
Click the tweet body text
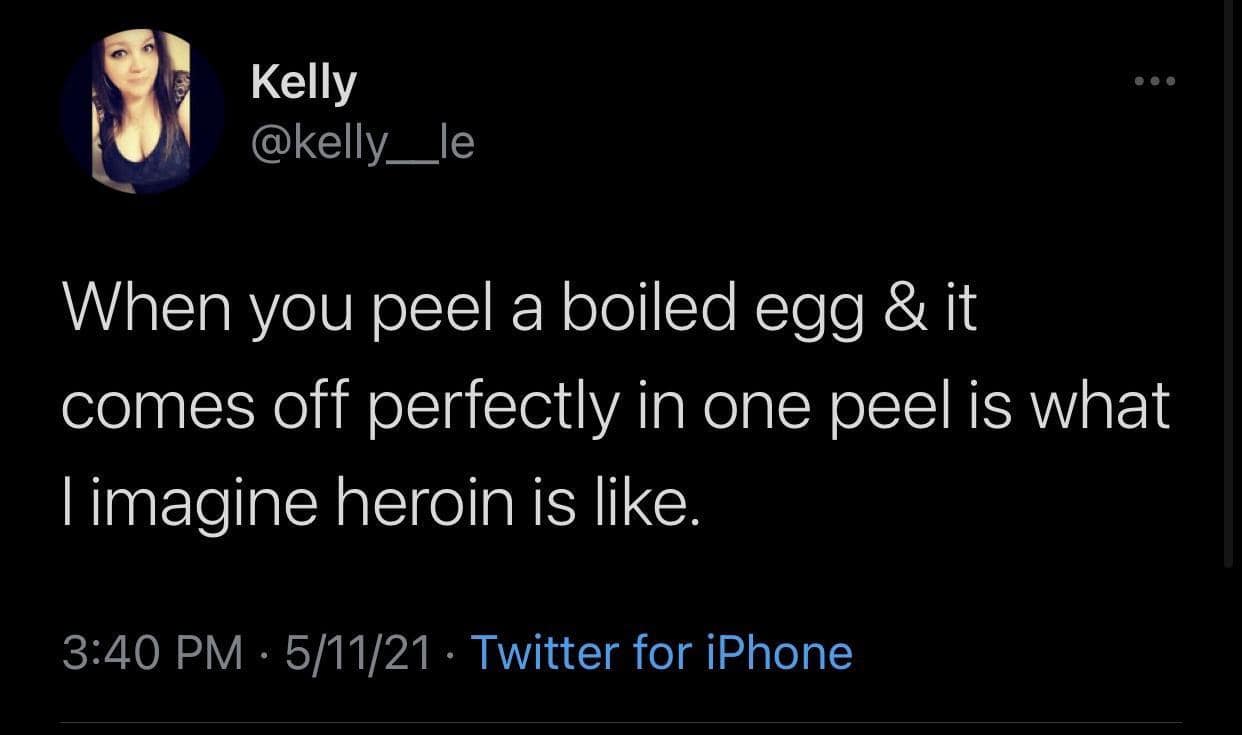click(614, 404)
